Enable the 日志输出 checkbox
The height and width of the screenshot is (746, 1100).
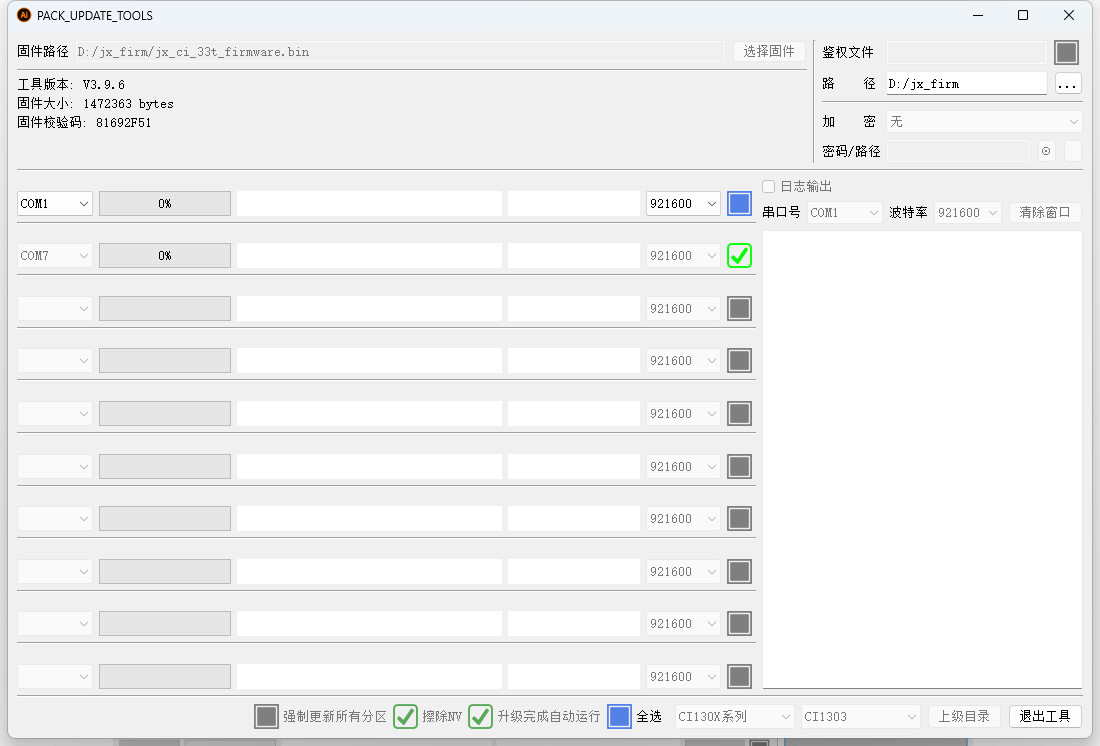[769, 186]
